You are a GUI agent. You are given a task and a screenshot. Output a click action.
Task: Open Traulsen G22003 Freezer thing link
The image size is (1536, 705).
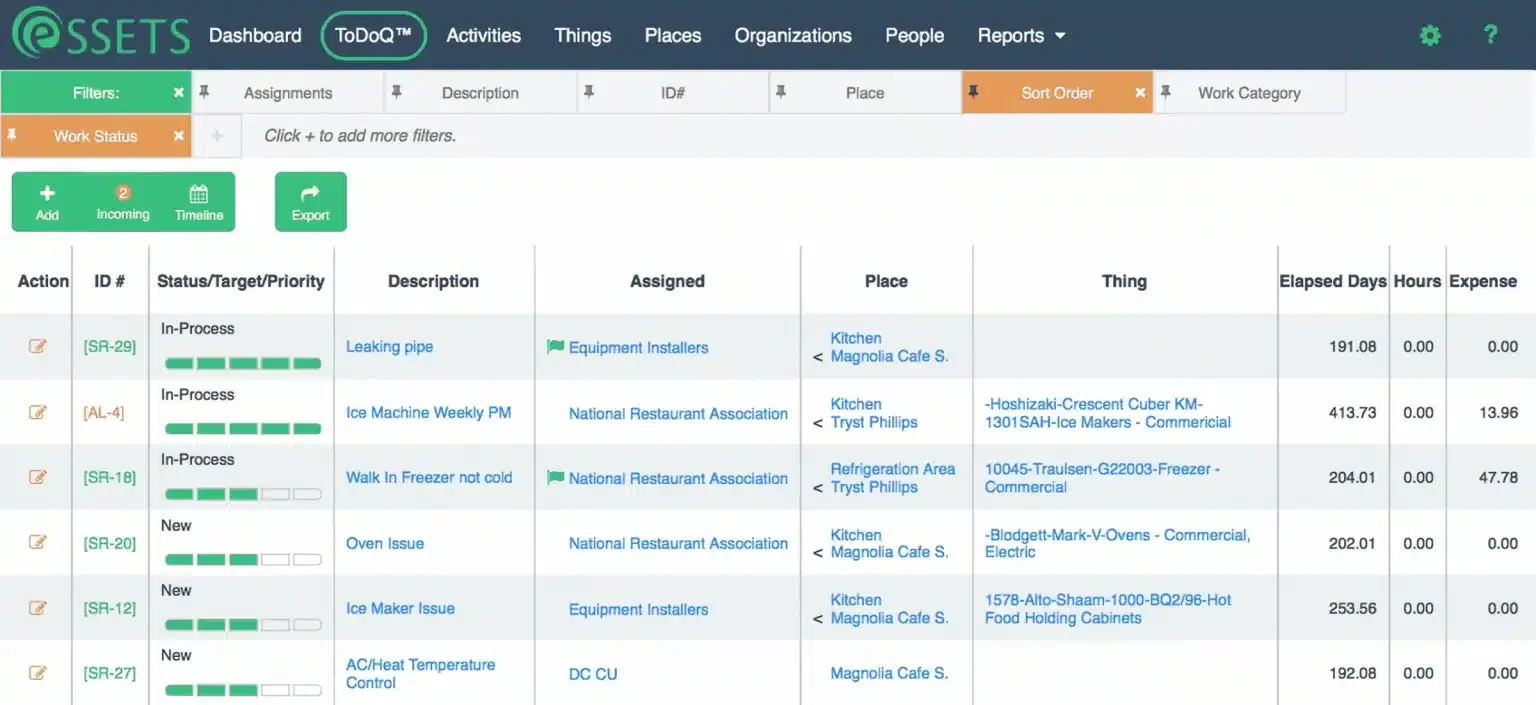[x=1102, y=478]
